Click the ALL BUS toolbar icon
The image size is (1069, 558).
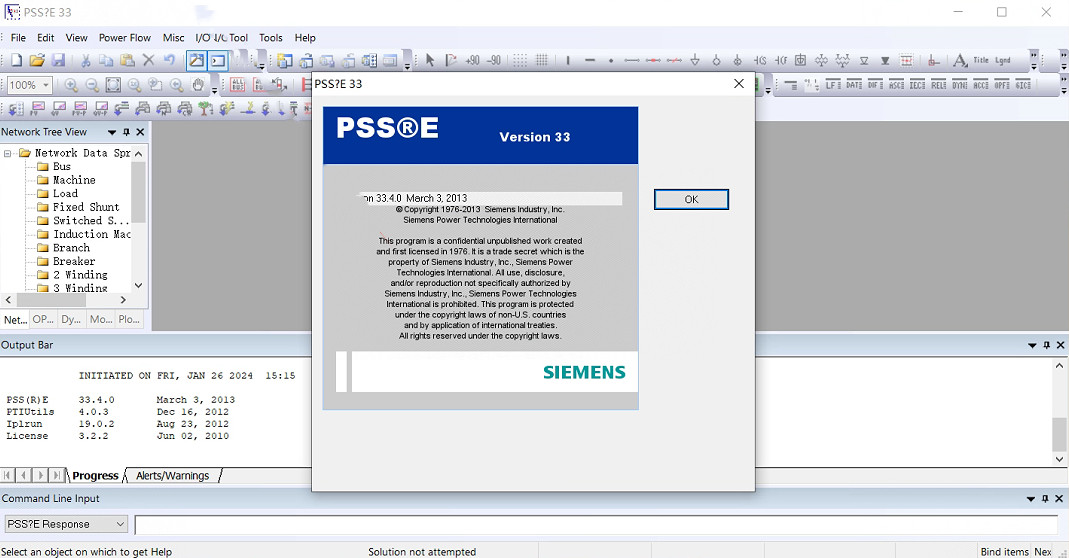click(x=237, y=85)
